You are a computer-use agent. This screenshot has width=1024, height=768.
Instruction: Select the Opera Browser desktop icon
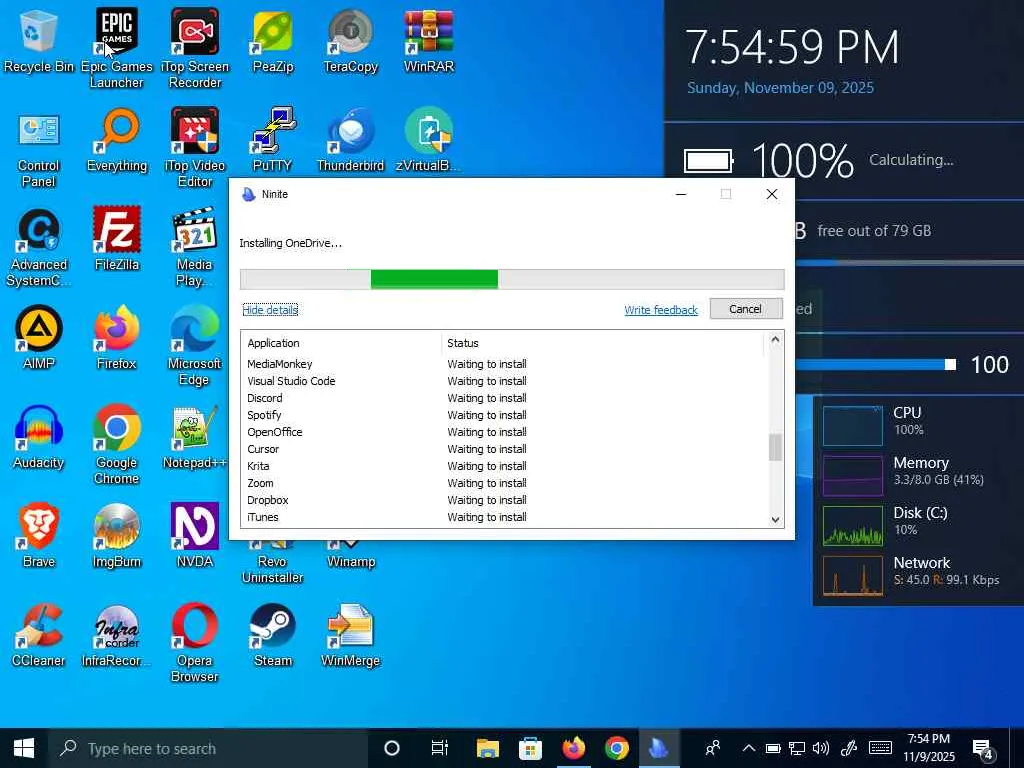[x=195, y=643]
